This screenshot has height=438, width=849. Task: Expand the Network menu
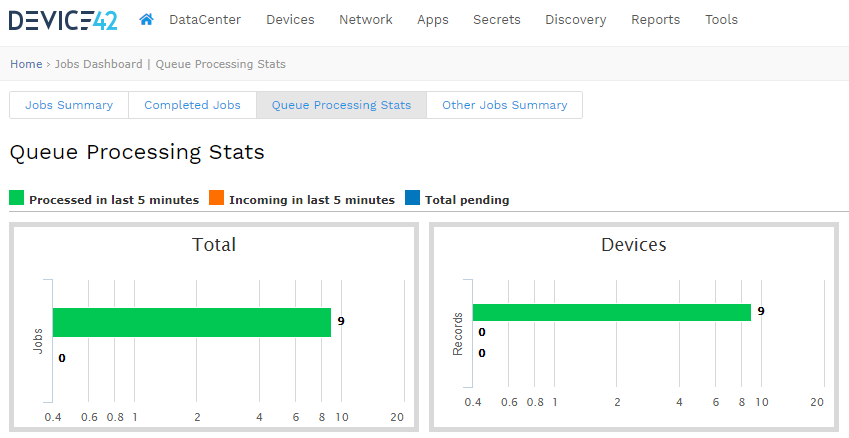click(365, 19)
